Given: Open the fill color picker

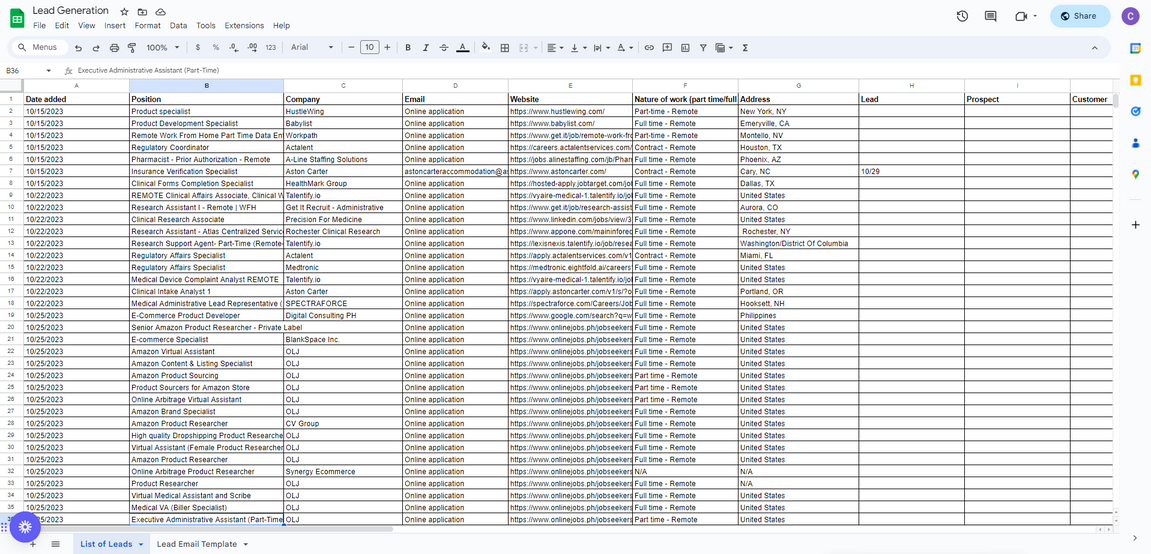Looking at the screenshot, I should click(485, 48).
